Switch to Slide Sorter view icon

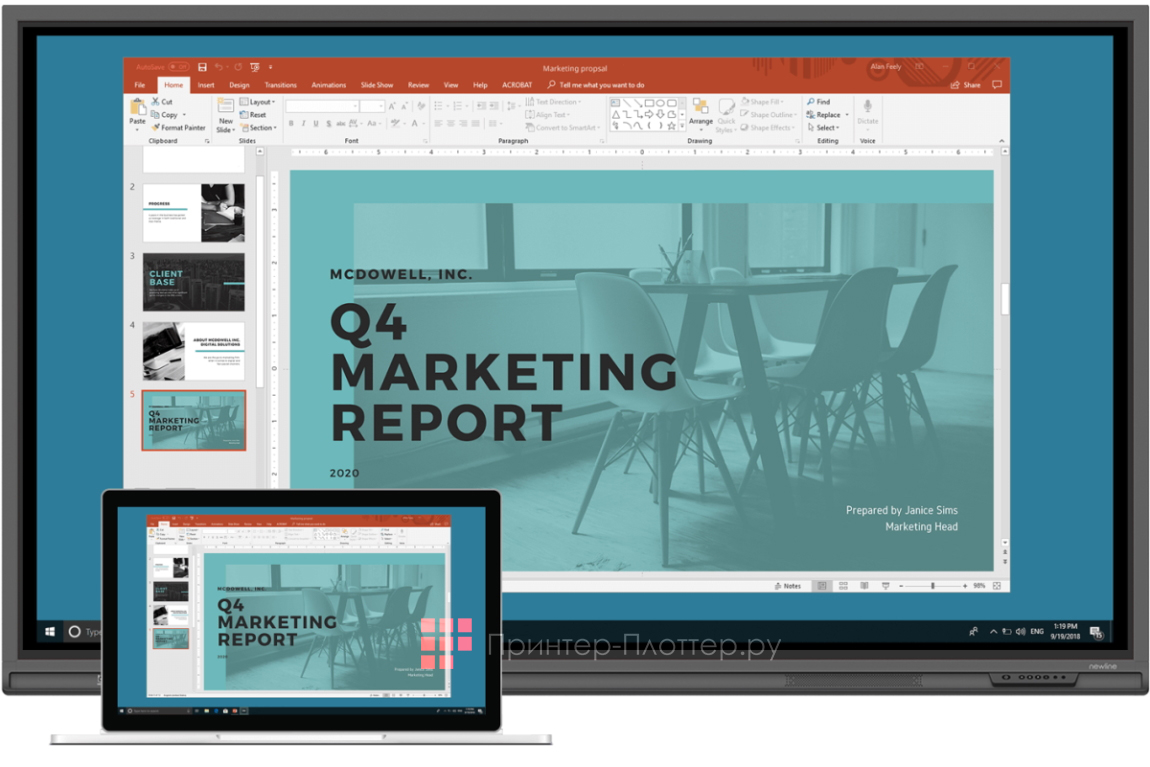[843, 586]
